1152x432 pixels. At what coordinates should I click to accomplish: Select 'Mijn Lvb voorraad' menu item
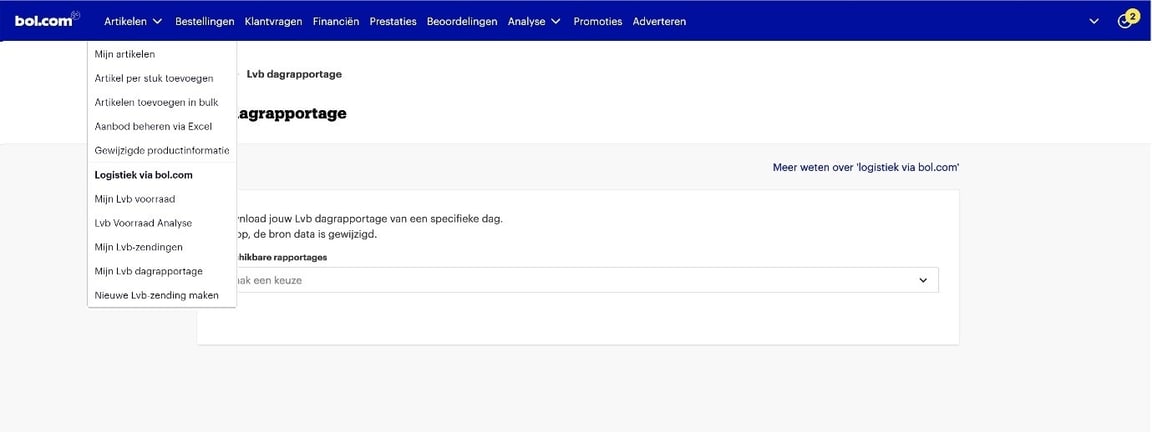pos(135,199)
